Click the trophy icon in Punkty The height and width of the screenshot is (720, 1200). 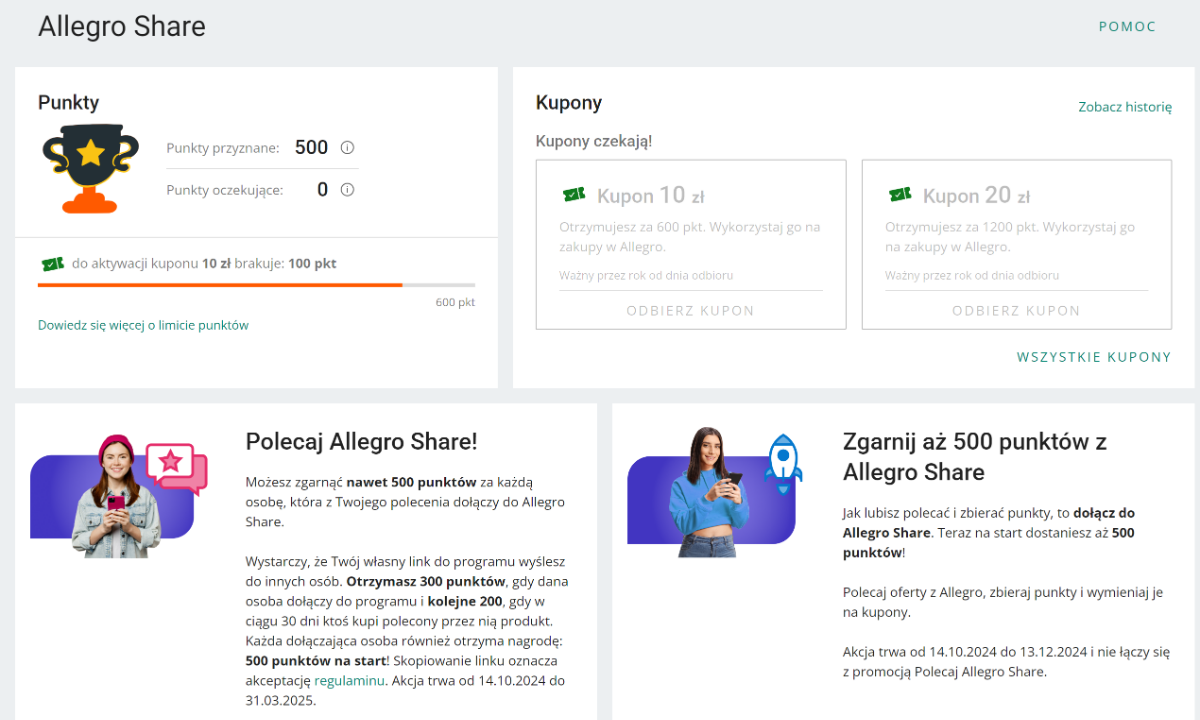(90, 168)
